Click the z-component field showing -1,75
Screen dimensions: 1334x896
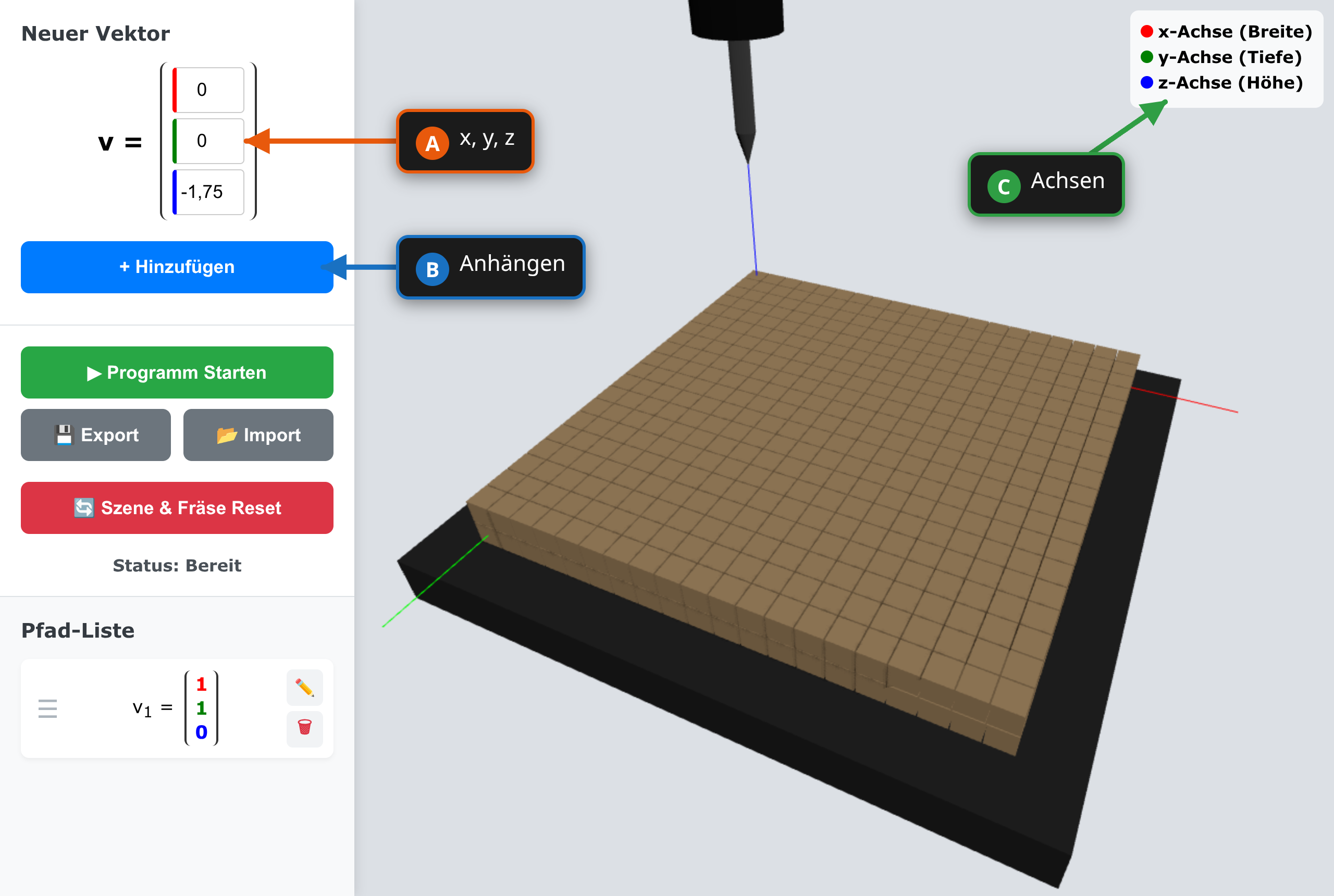point(208,192)
